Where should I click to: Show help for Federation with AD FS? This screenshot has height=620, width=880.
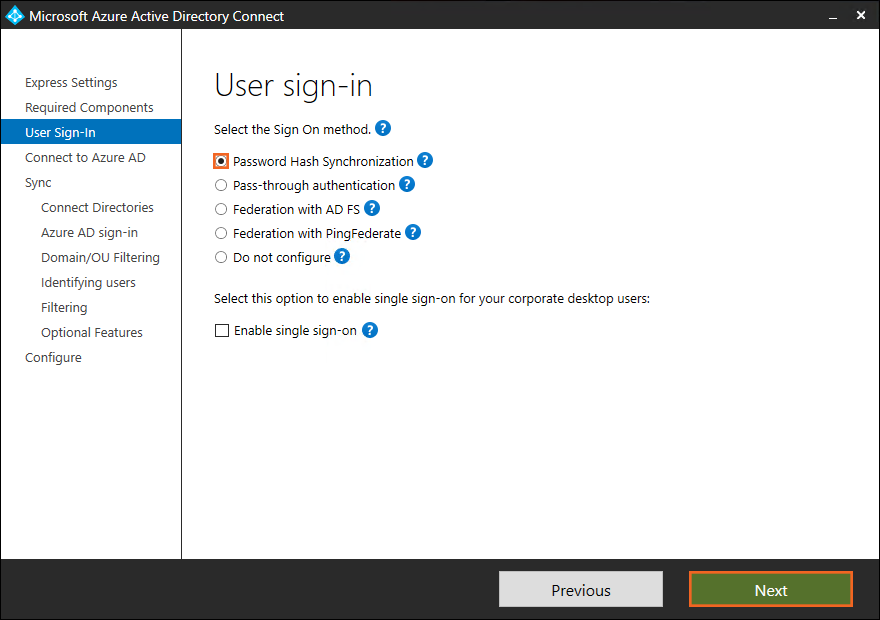coord(372,208)
